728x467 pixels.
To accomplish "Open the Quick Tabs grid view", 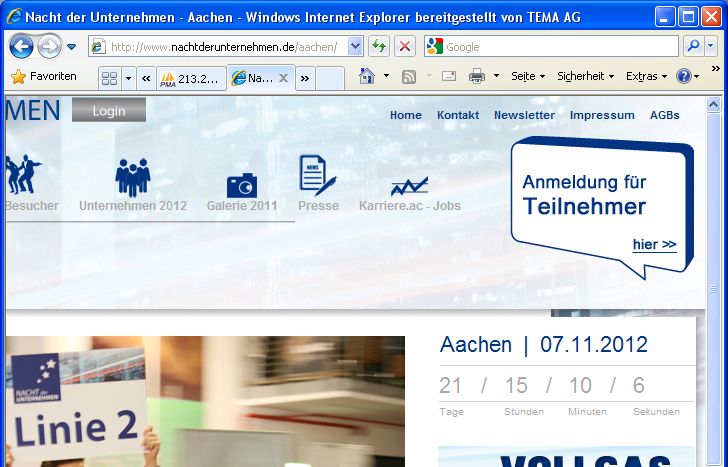I will (110, 78).
